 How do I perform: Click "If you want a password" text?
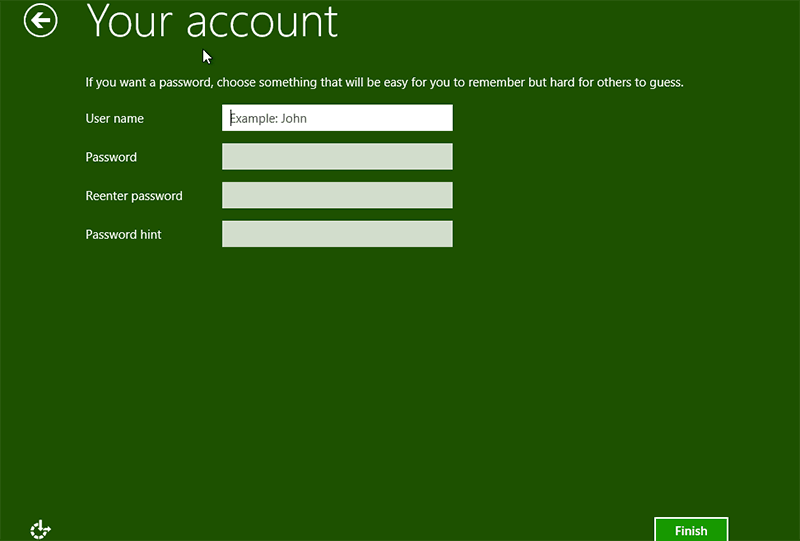point(148,82)
